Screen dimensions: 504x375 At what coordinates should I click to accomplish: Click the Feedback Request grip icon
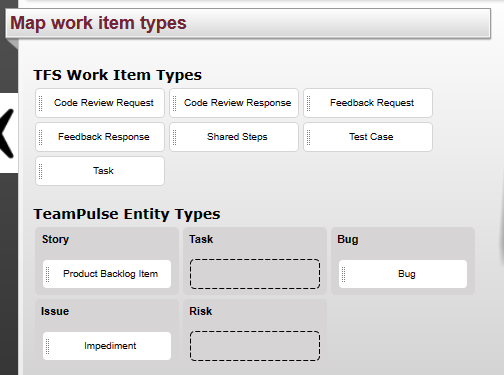pos(309,103)
